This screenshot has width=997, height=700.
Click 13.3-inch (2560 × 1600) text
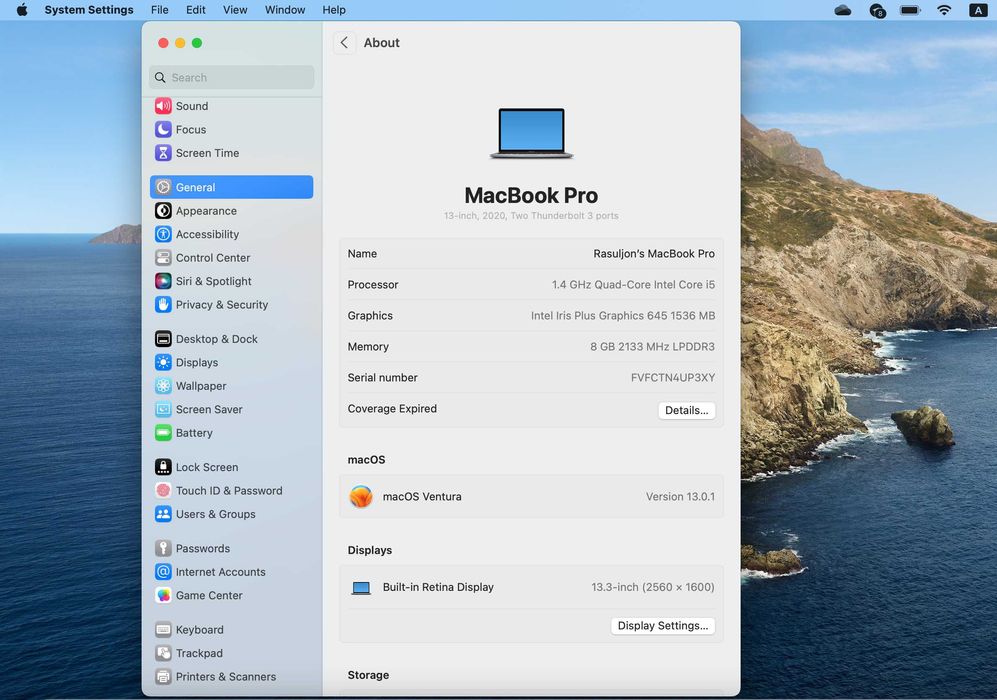[653, 587]
